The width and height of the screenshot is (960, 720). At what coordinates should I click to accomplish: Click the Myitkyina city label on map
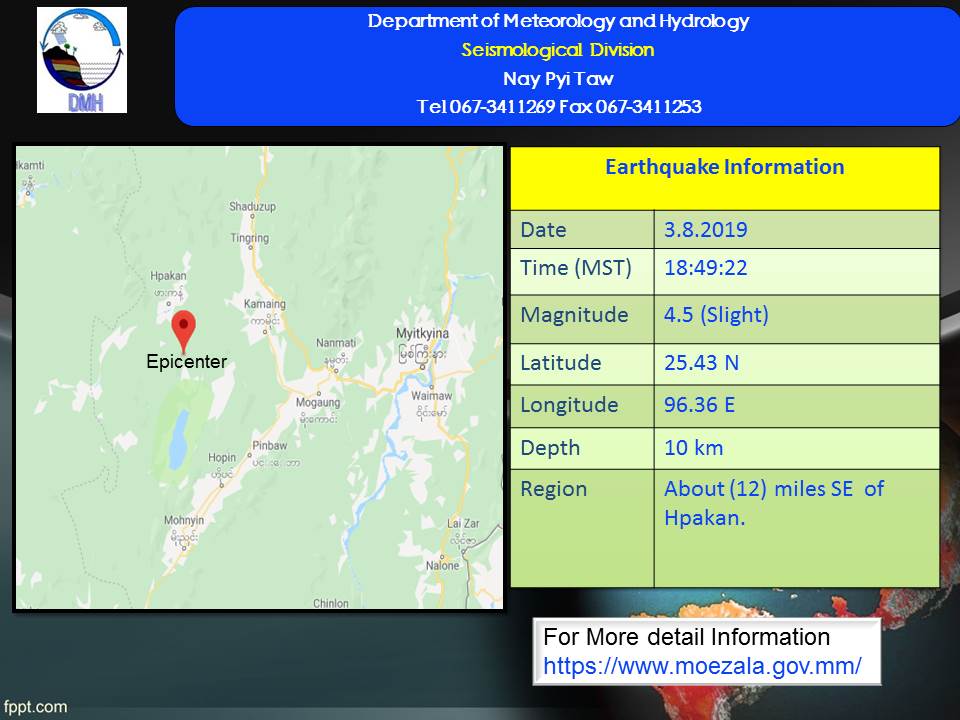point(422,334)
